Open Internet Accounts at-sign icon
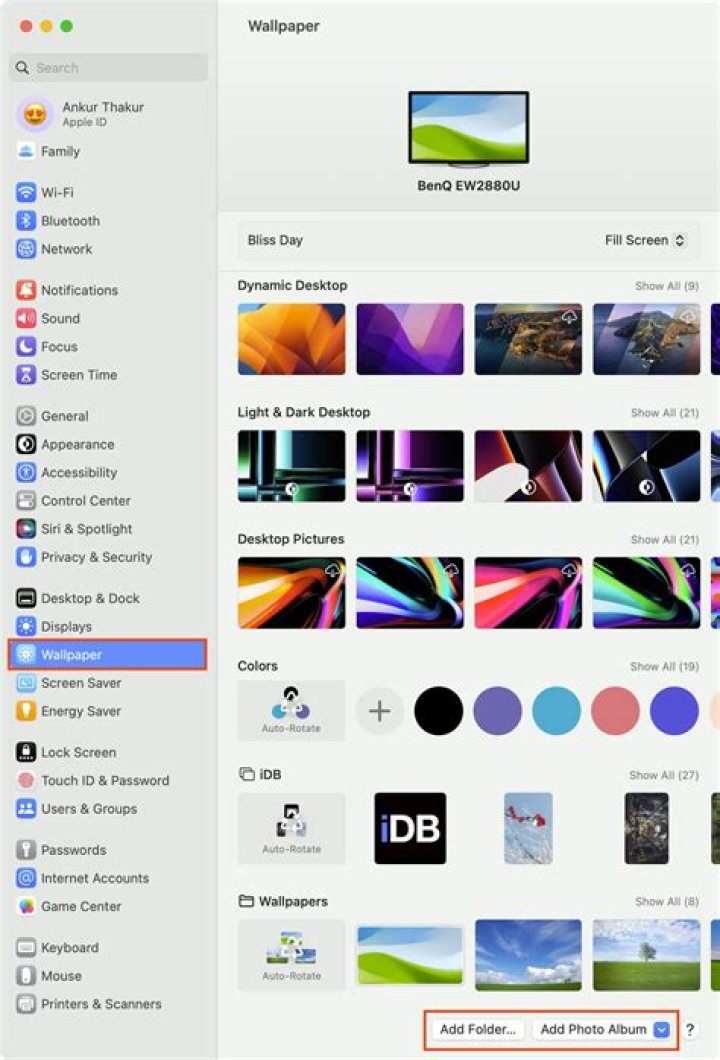Image resolution: width=720 pixels, height=1060 pixels. point(26,878)
